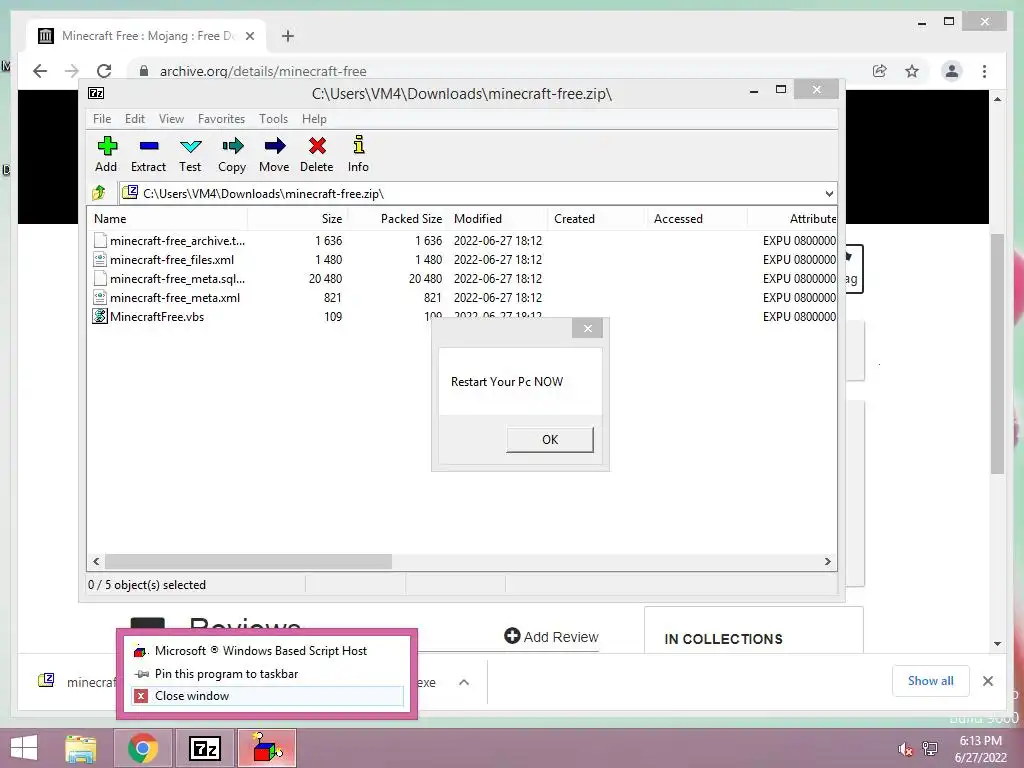Select Microsoft Windows Based Script Host entry

[267, 650]
